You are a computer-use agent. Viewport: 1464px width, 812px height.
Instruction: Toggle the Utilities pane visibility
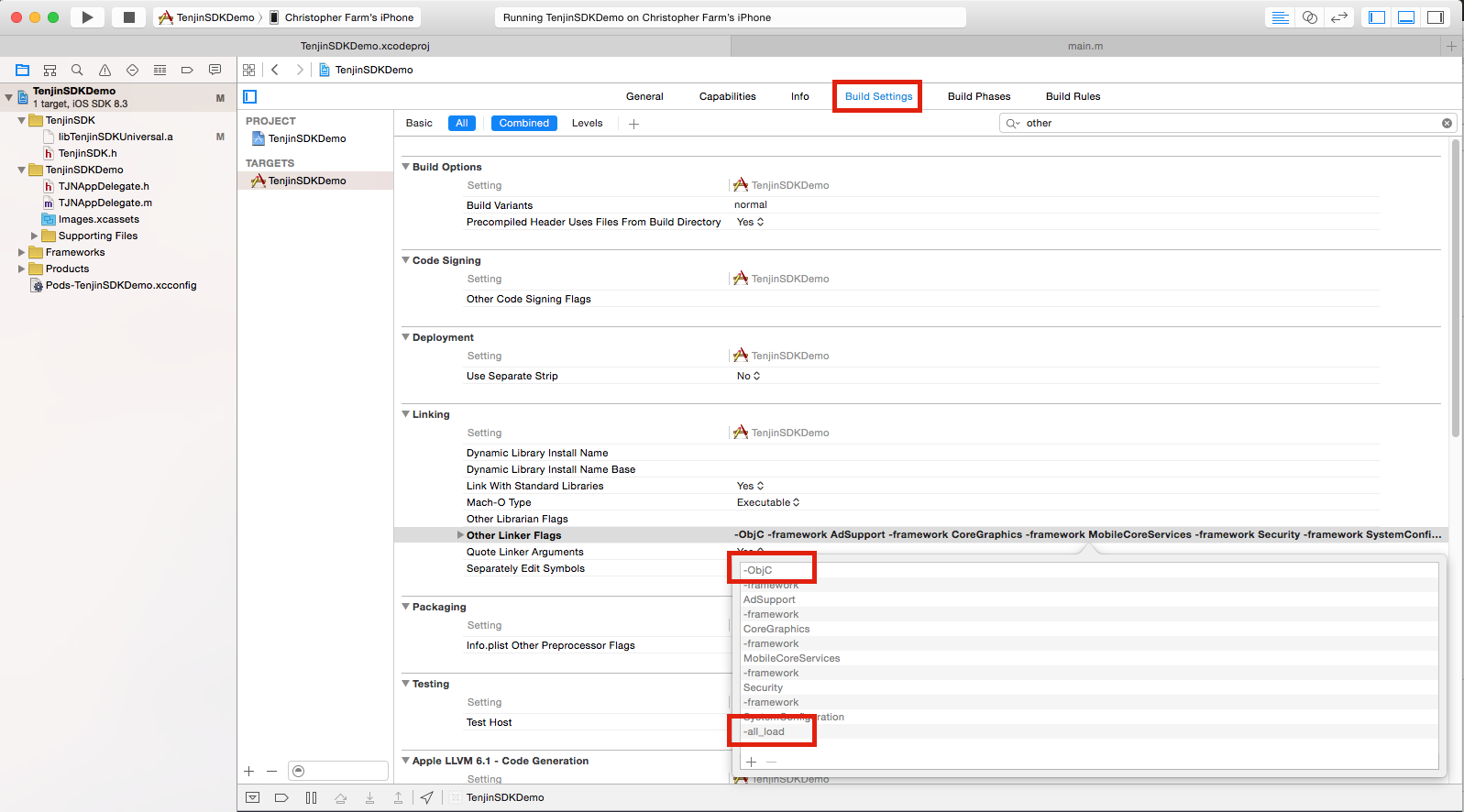coord(1436,17)
